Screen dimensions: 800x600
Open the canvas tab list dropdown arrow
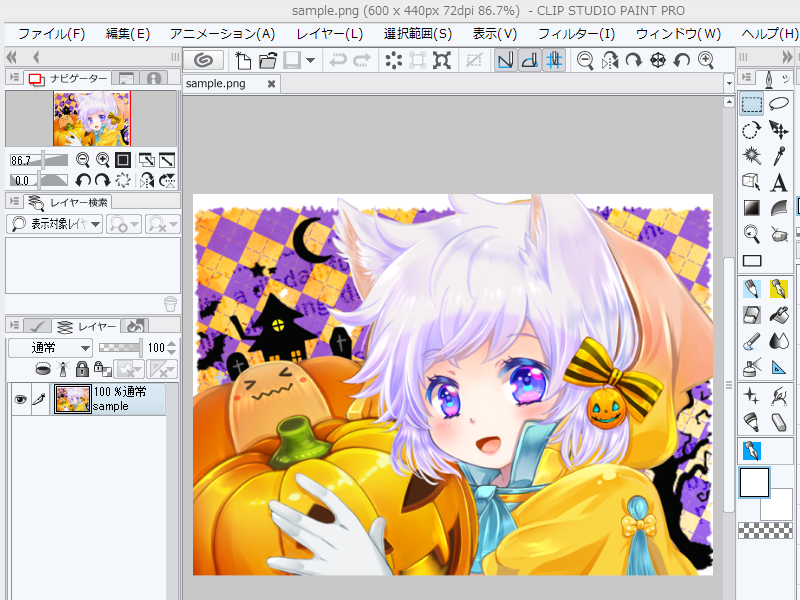[729, 83]
